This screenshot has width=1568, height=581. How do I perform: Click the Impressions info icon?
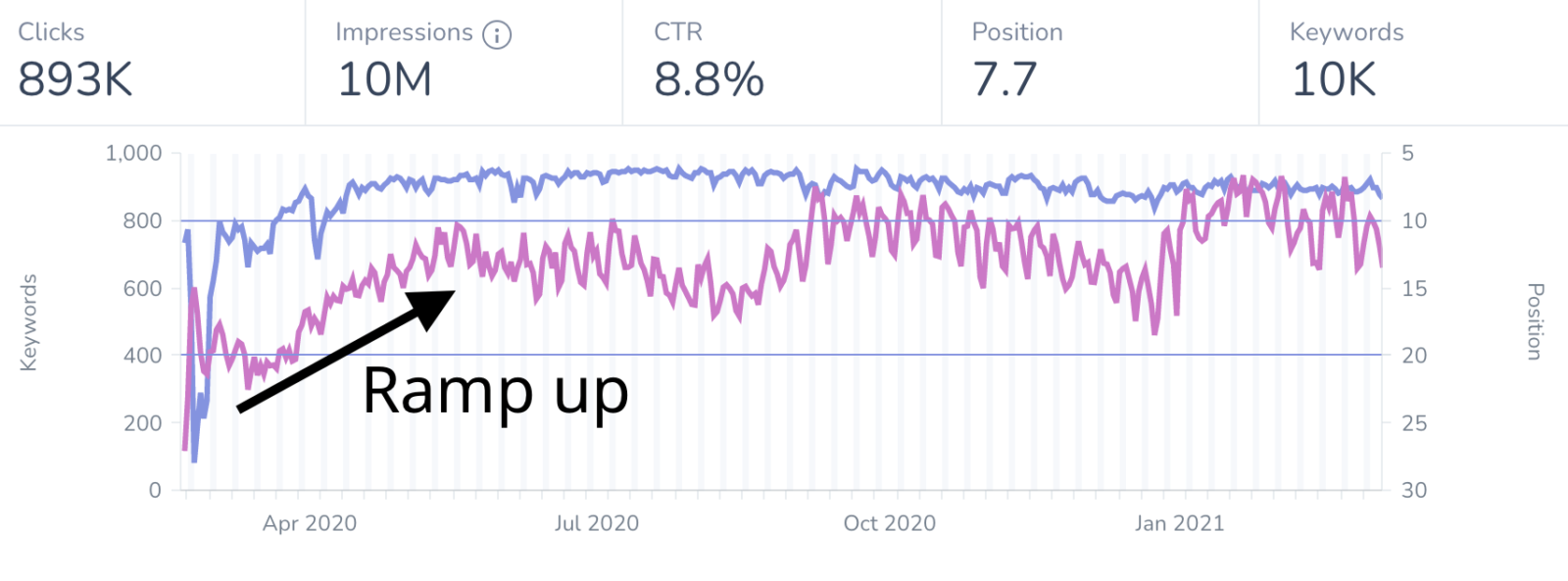[x=497, y=35]
